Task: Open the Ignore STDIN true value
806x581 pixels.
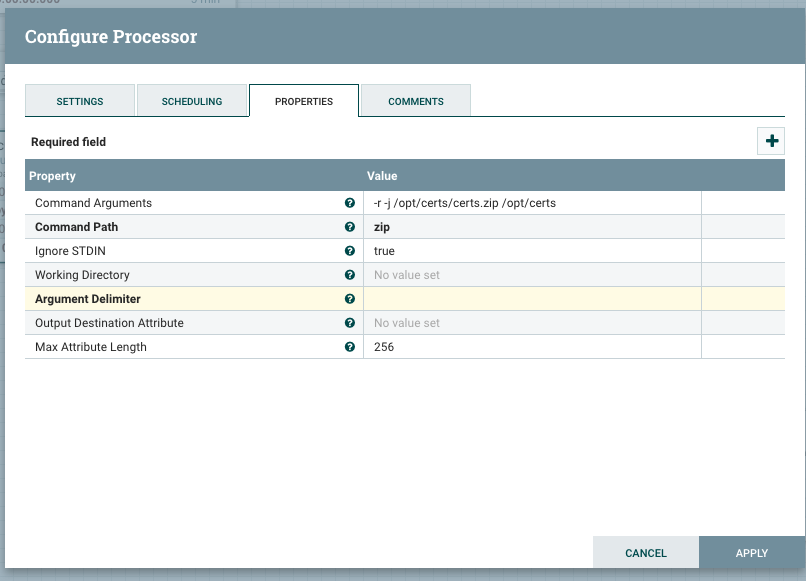Action: tap(532, 251)
